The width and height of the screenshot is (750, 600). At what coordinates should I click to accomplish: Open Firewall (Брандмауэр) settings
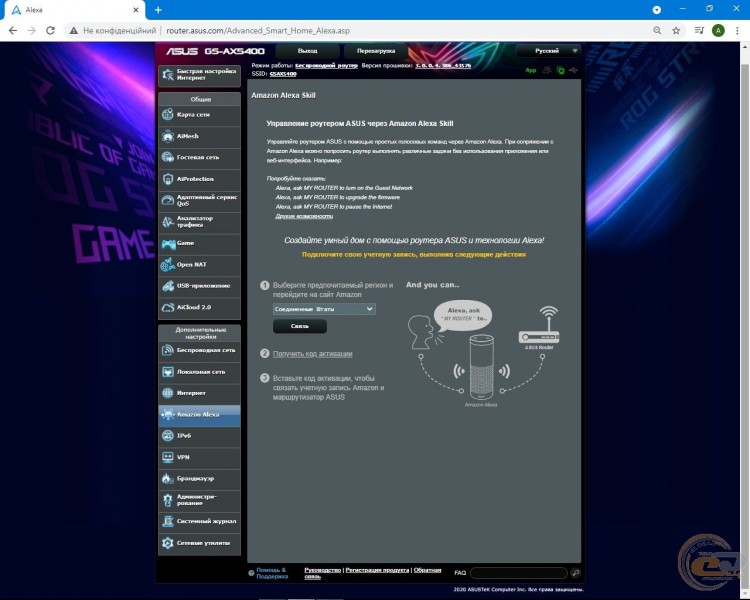click(199, 478)
